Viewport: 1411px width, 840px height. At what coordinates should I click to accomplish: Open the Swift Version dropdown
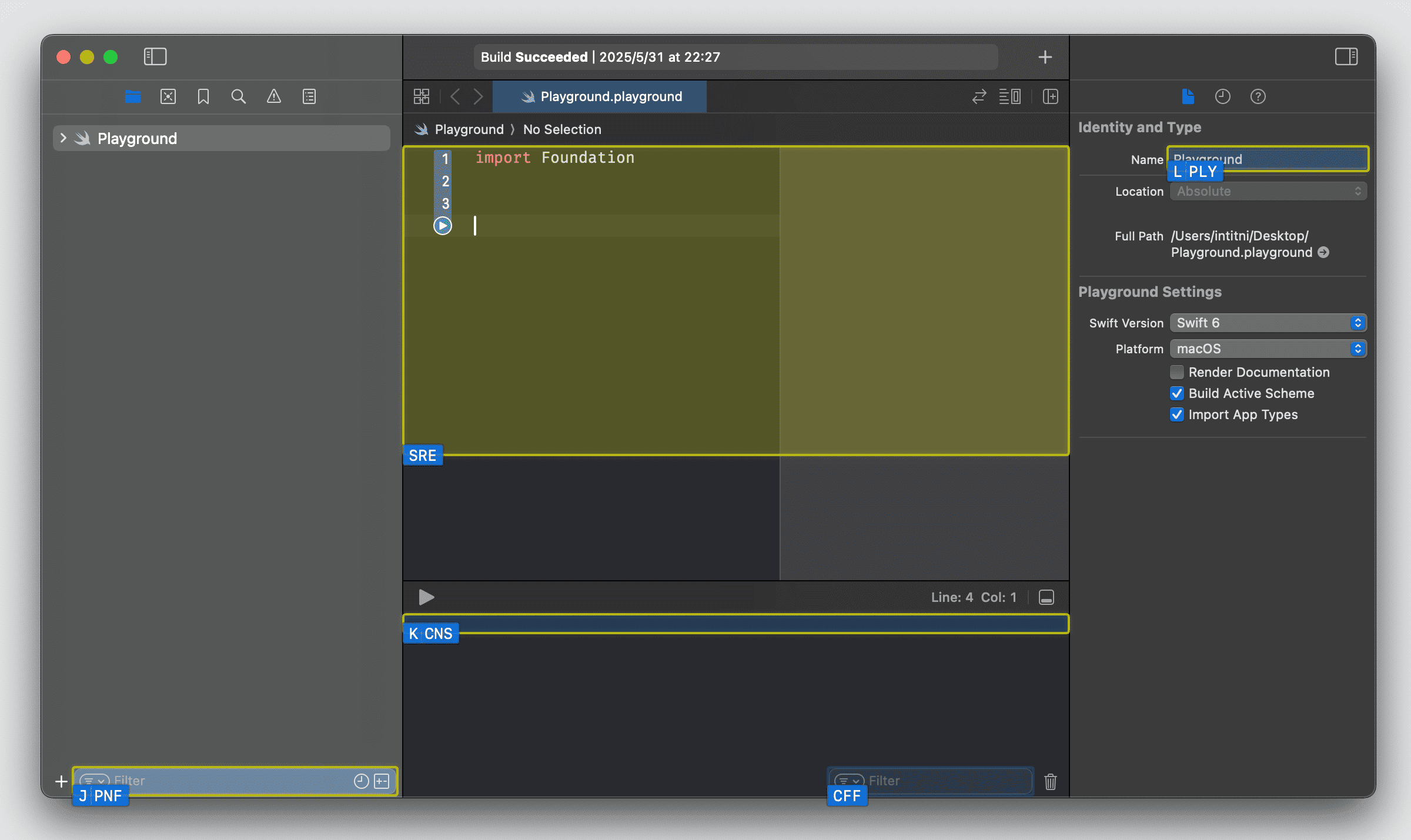1268,322
